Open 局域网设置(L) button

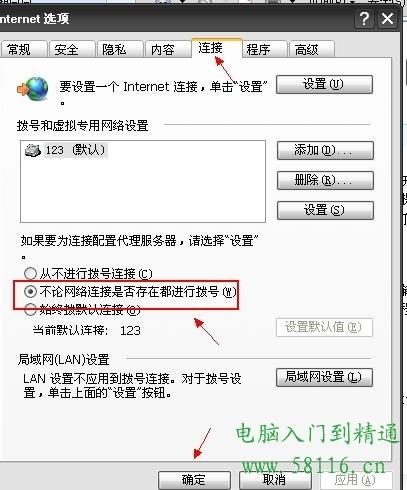coord(324,377)
